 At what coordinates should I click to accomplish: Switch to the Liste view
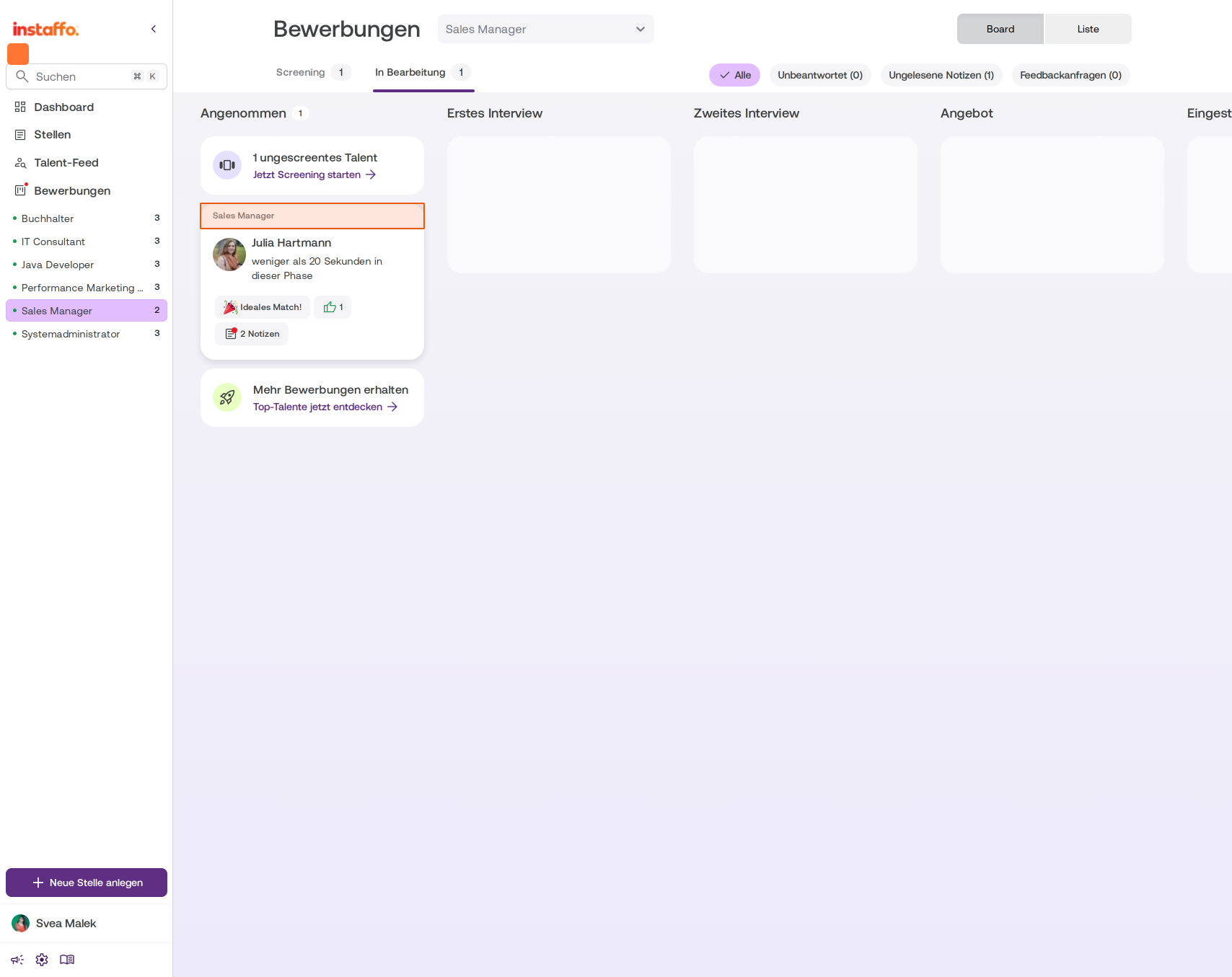tap(1088, 29)
